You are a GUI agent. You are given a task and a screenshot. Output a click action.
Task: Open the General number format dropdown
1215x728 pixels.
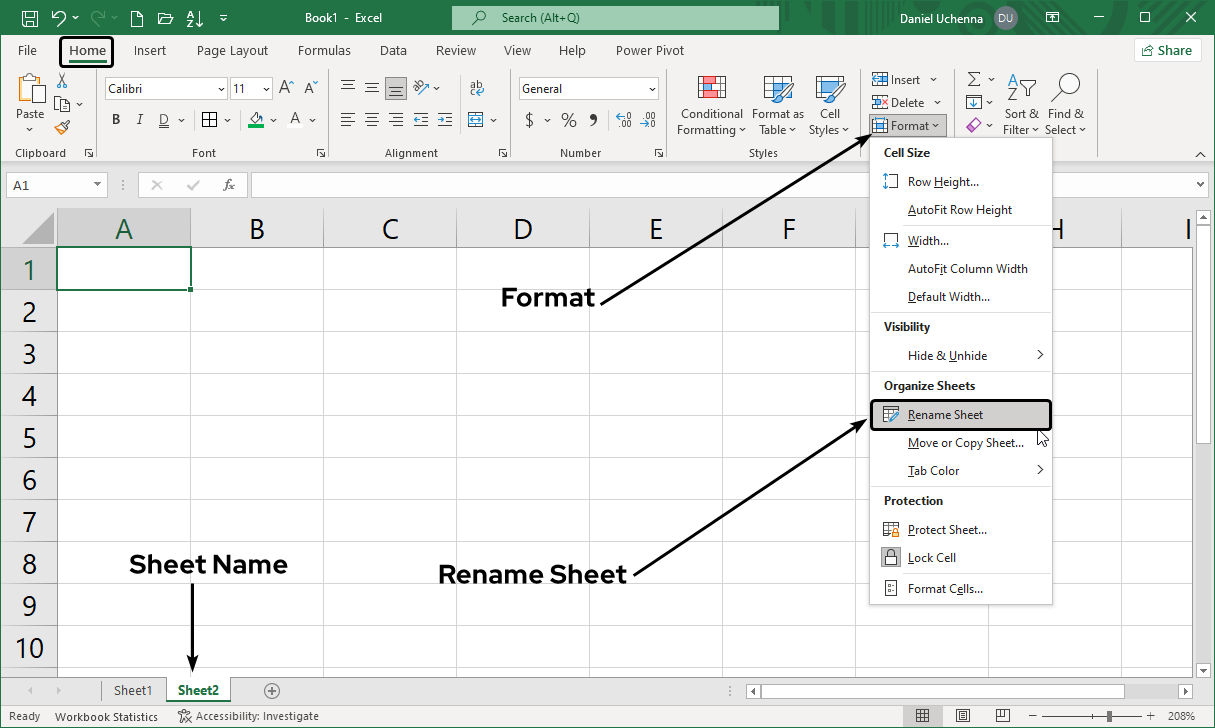(650, 88)
